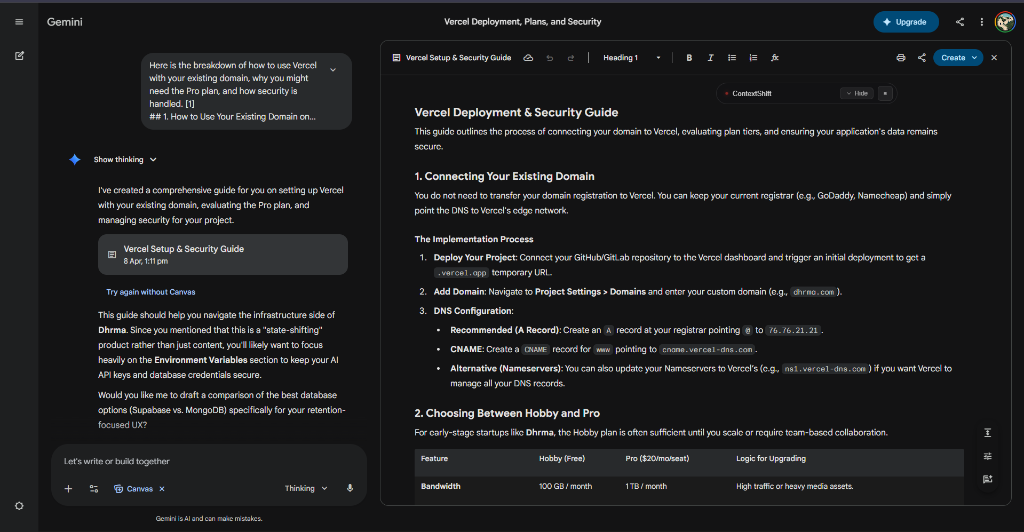
Task: Click the Logic for Upgrading column header
Action: click(771, 458)
